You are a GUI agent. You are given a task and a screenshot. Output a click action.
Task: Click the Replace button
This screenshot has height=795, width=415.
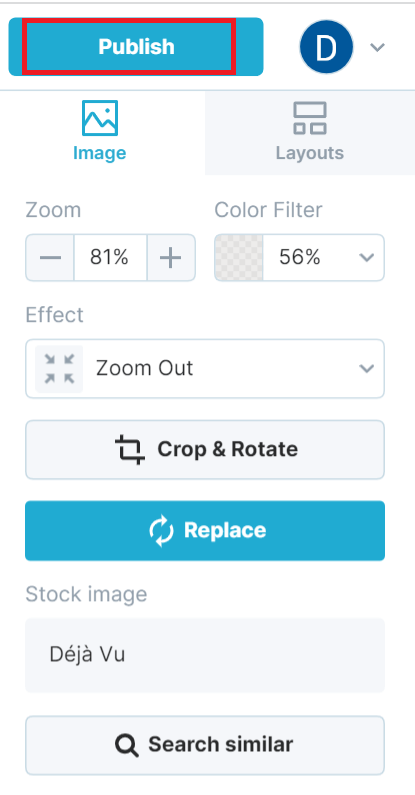(x=205, y=530)
